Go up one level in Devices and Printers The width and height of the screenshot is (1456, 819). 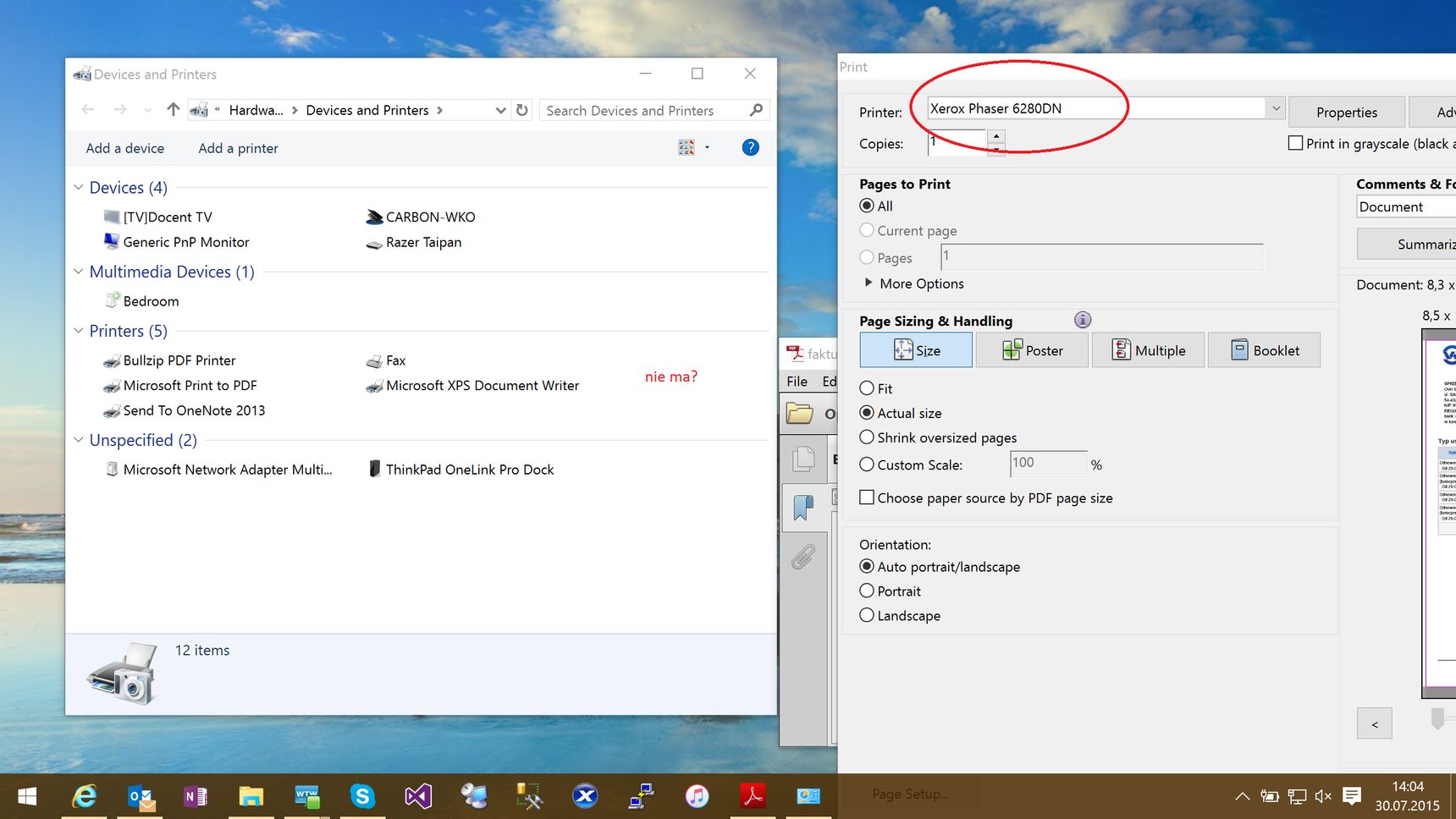pyautogui.click(x=174, y=110)
